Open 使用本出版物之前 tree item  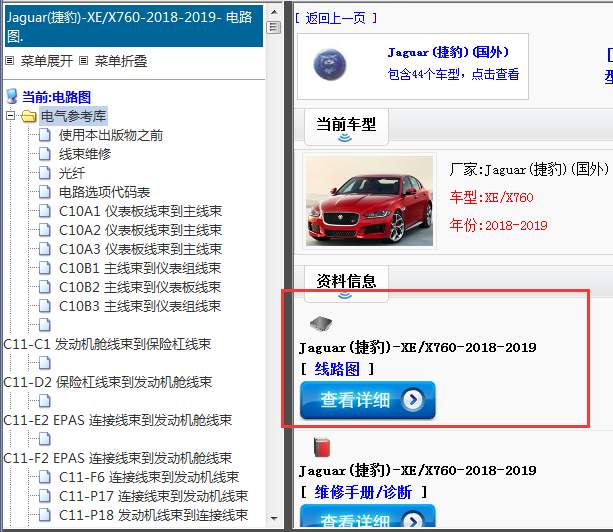pyautogui.click(x=111, y=135)
